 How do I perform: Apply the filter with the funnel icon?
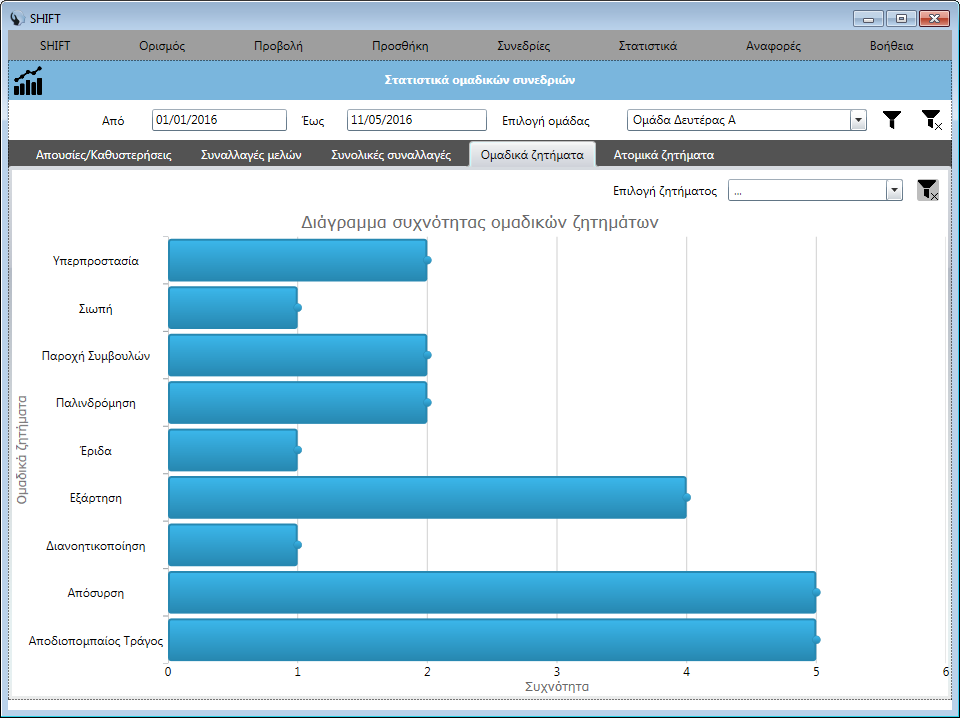[892, 120]
